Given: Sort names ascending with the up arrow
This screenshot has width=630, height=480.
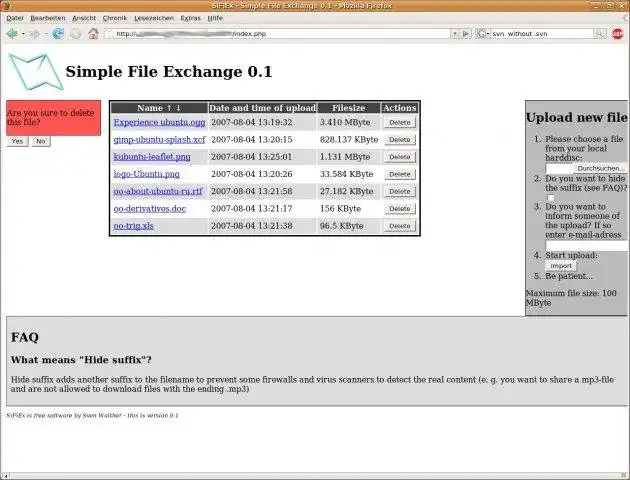Looking at the screenshot, I should tap(169, 108).
